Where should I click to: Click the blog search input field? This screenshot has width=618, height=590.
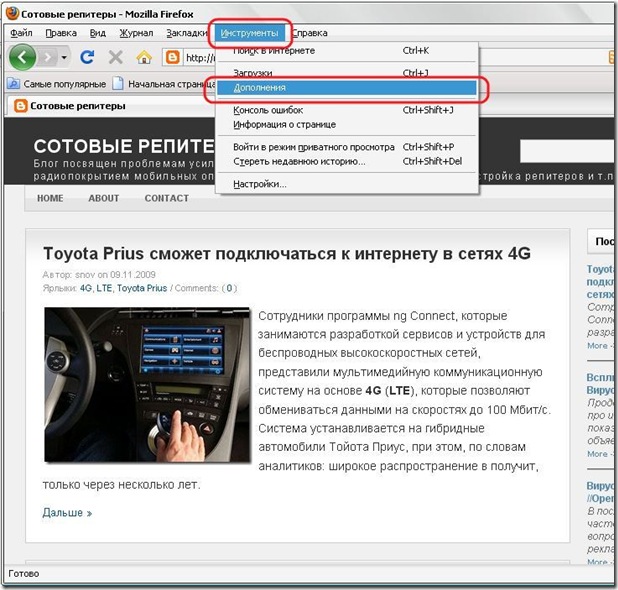pos(568,151)
